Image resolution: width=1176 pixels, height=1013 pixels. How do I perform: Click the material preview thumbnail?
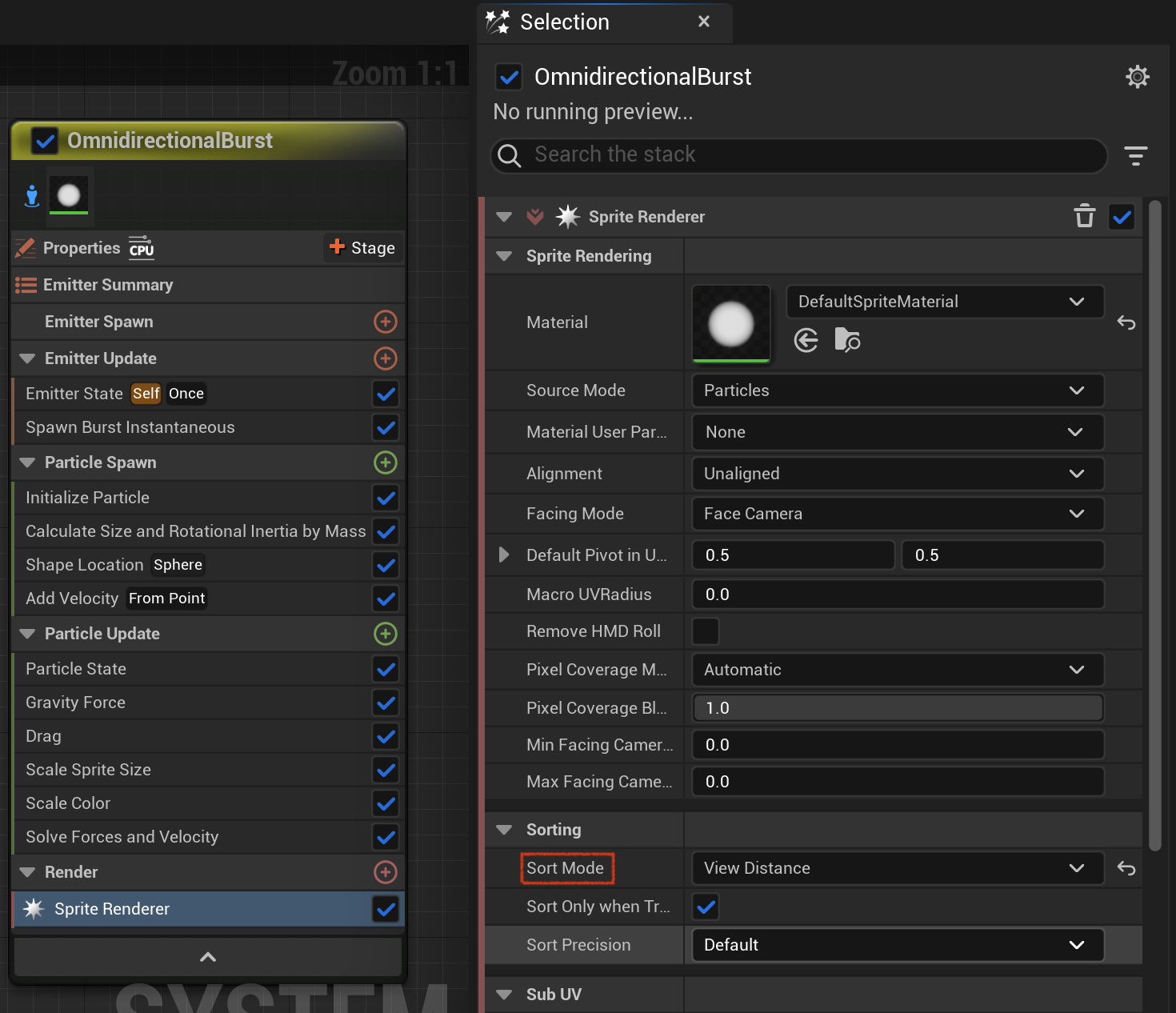click(731, 324)
